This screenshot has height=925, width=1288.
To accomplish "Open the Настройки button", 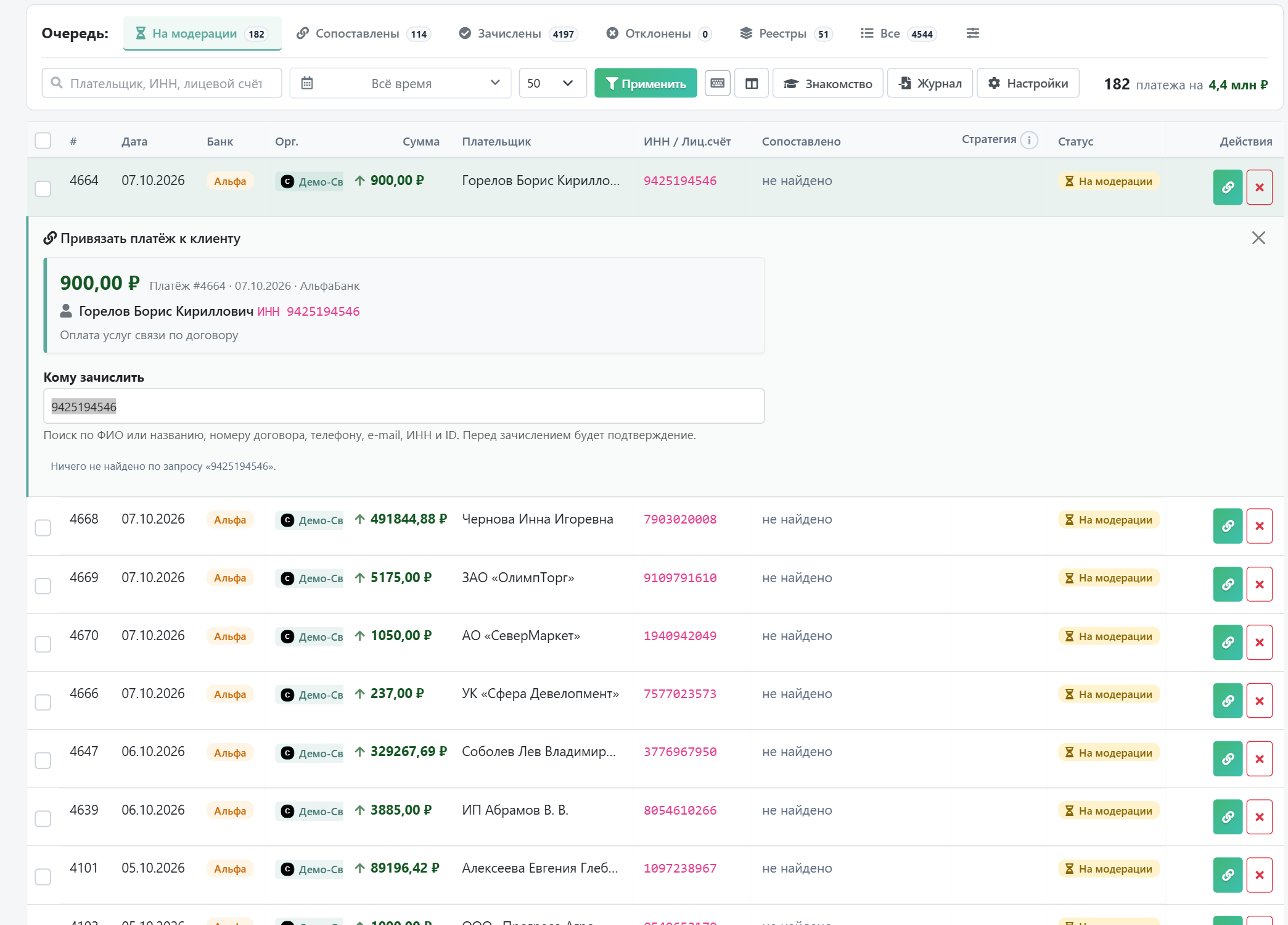I will 1028,83.
